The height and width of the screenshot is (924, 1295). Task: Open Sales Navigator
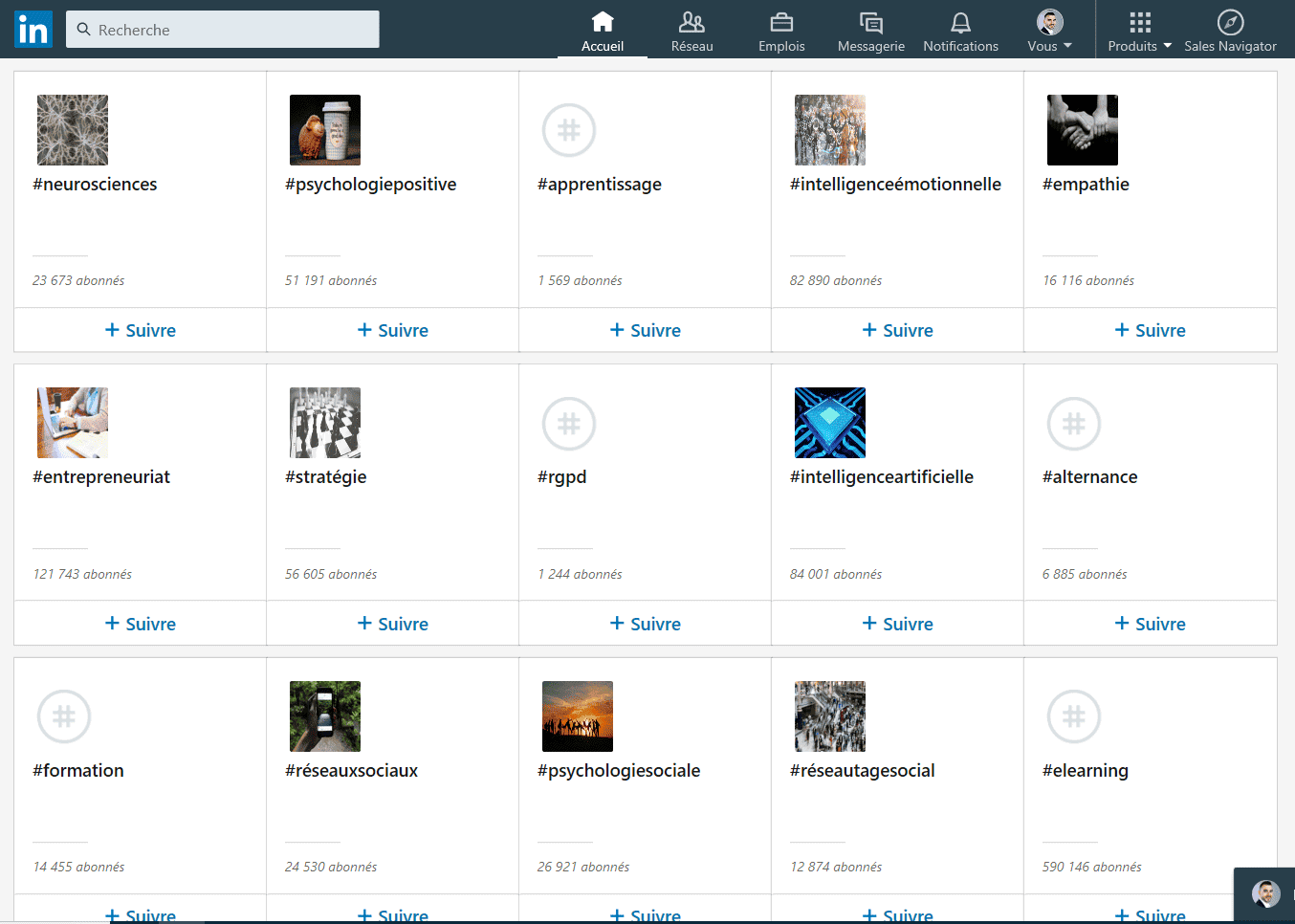click(1230, 33)
